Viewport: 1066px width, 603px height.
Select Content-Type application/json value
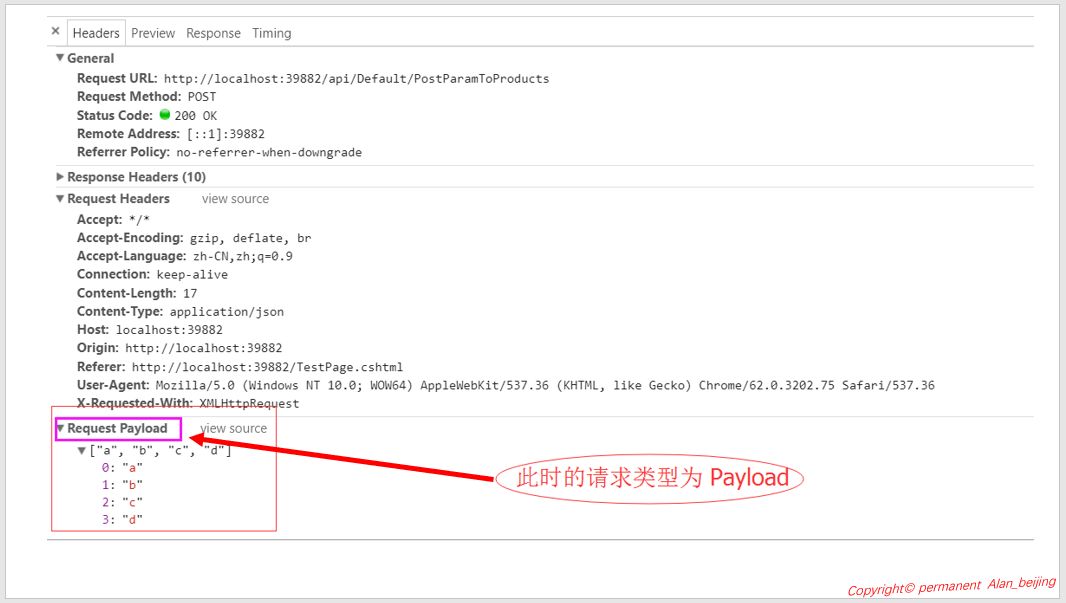point(226,312)
